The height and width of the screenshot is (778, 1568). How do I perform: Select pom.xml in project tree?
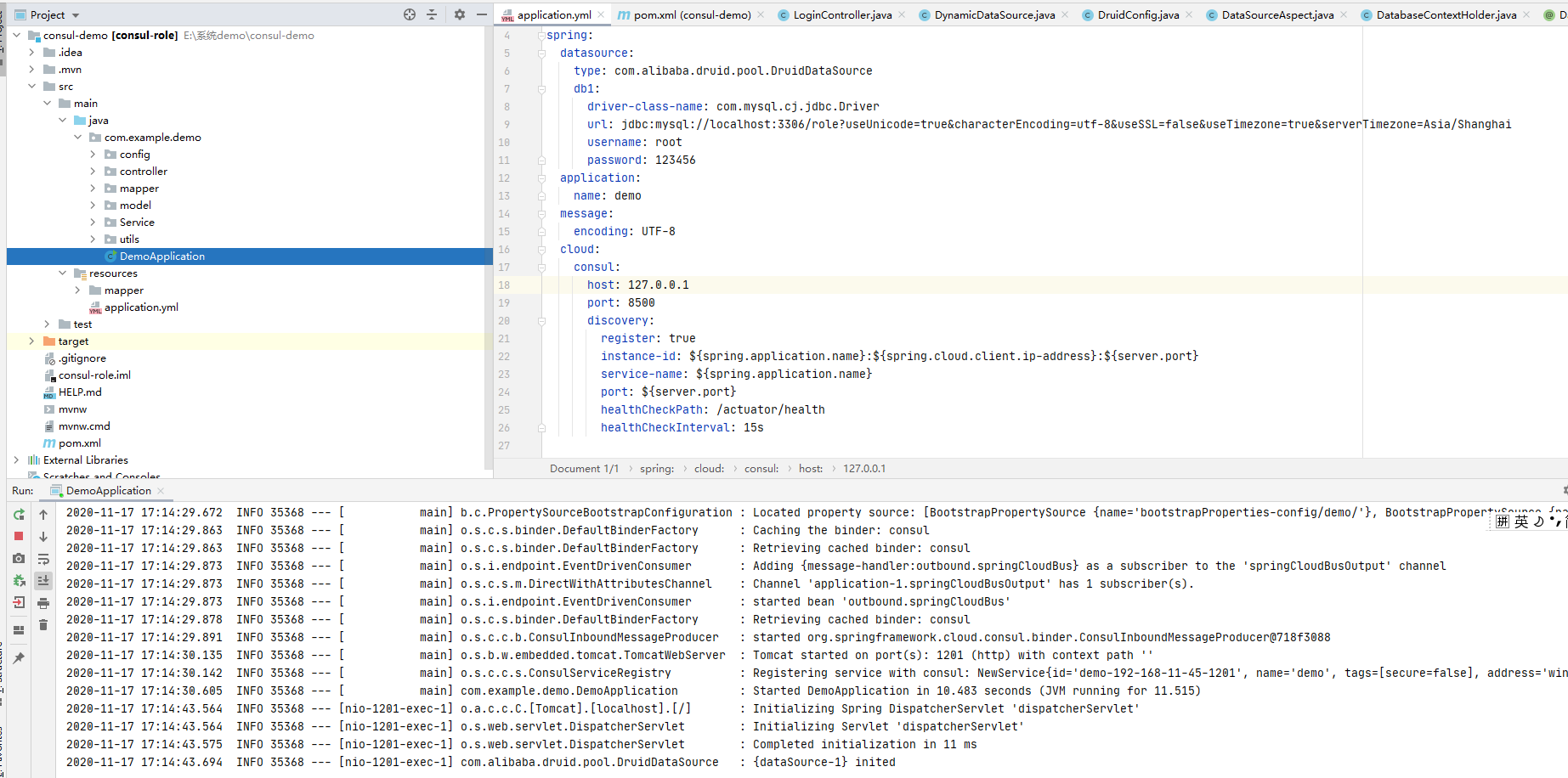coord(79,443)
